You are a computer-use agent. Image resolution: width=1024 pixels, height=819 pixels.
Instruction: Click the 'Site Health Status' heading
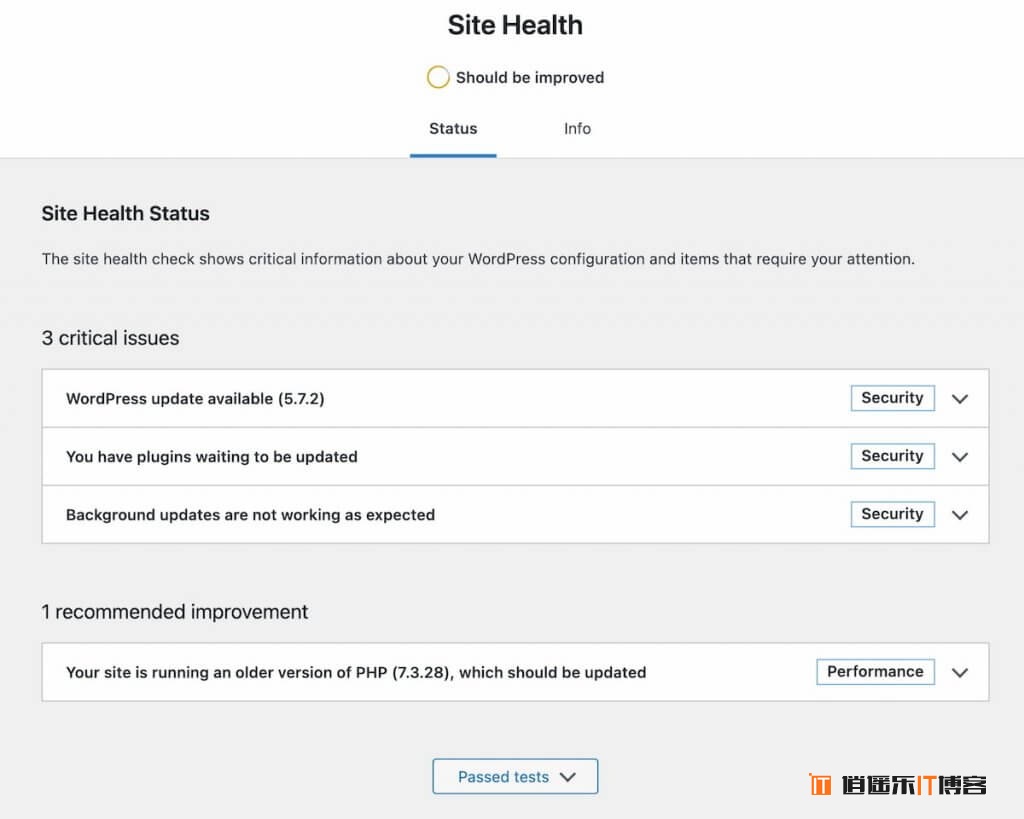125,214
